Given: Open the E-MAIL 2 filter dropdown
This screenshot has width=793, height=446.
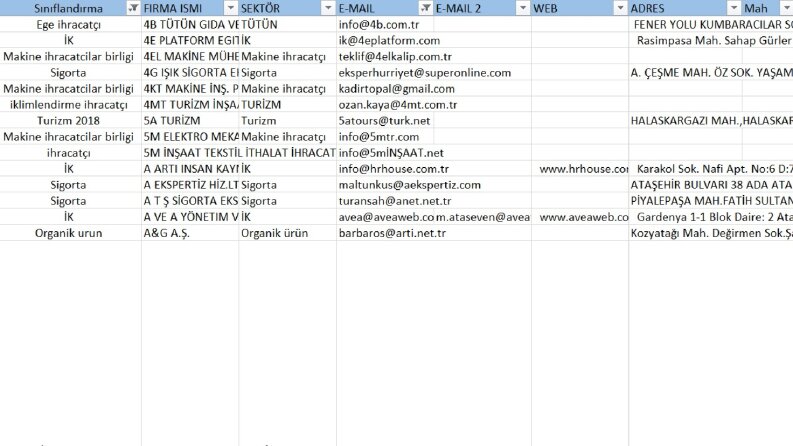Looking at the screenshot, I should pos(523,8).
